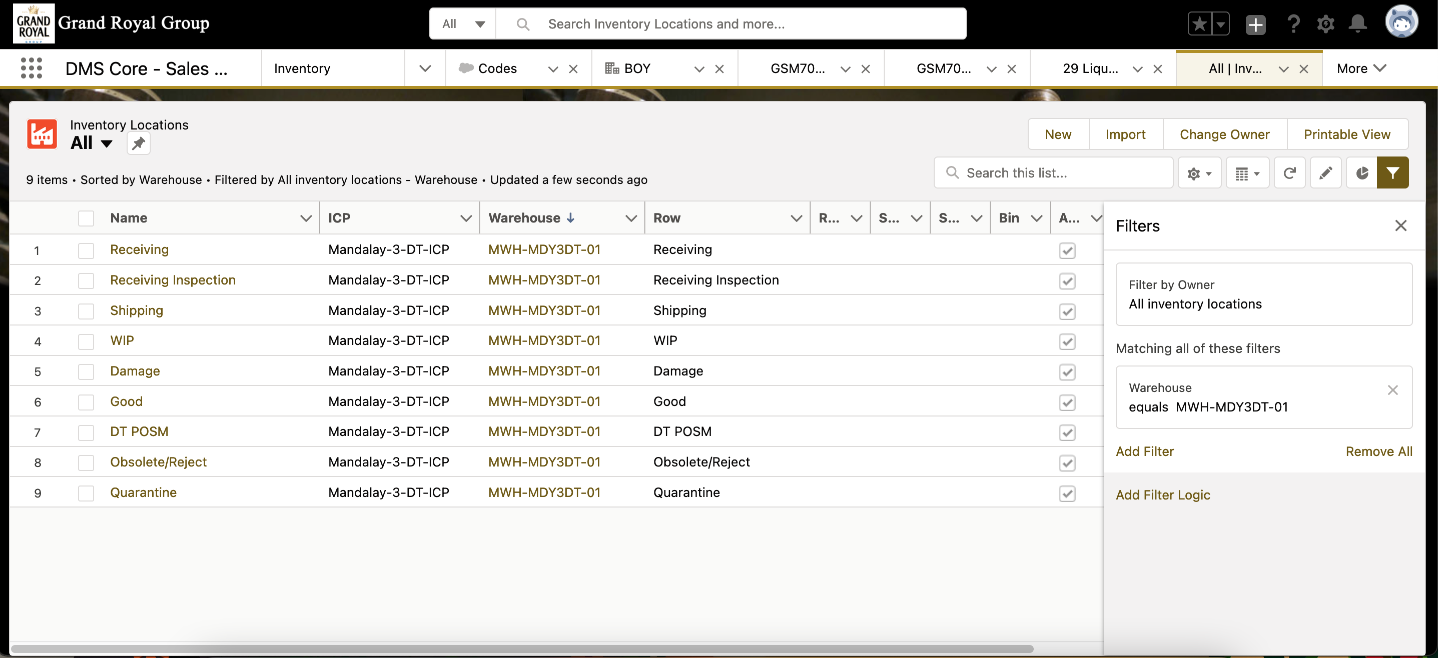Show the charts panel icon

pos(1361,173)
